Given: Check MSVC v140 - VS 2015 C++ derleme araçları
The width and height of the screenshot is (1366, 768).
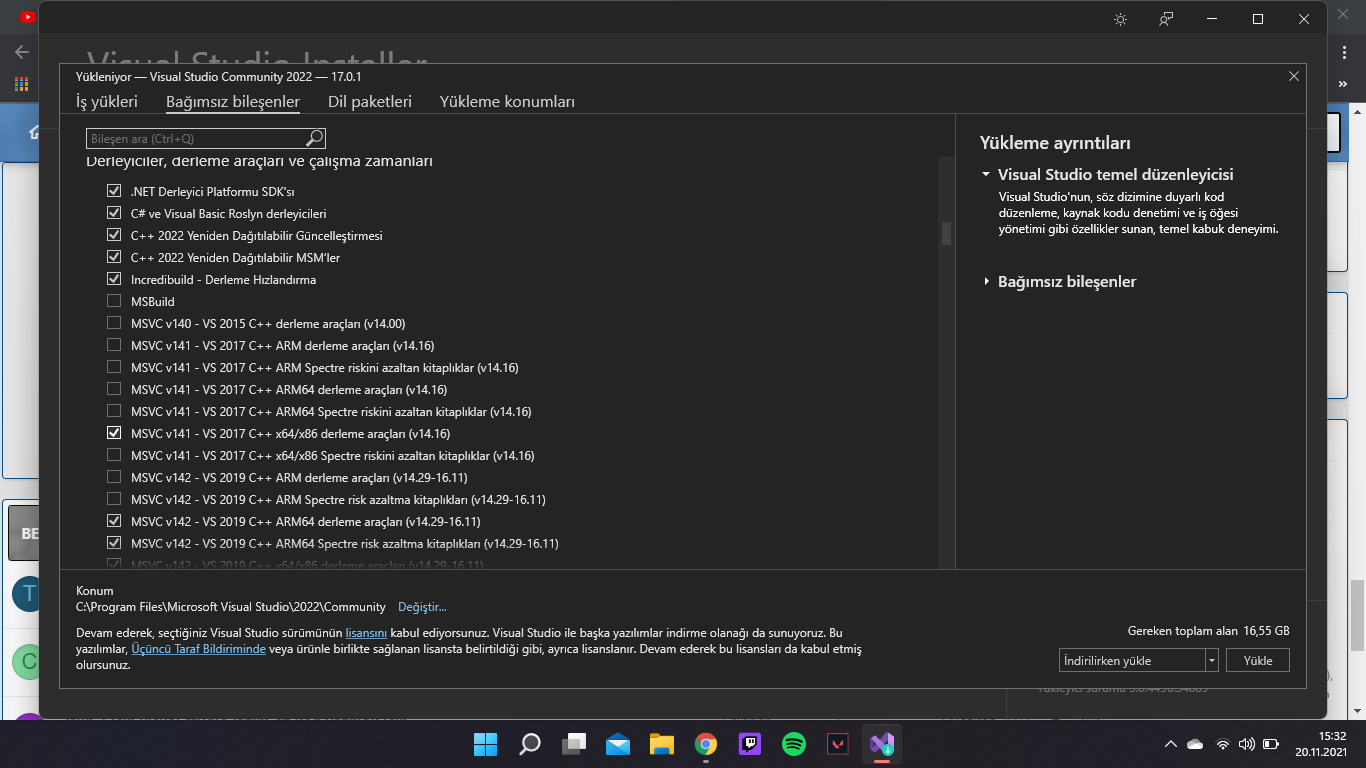Looking at the screenshot, I should tap(113, 323).
